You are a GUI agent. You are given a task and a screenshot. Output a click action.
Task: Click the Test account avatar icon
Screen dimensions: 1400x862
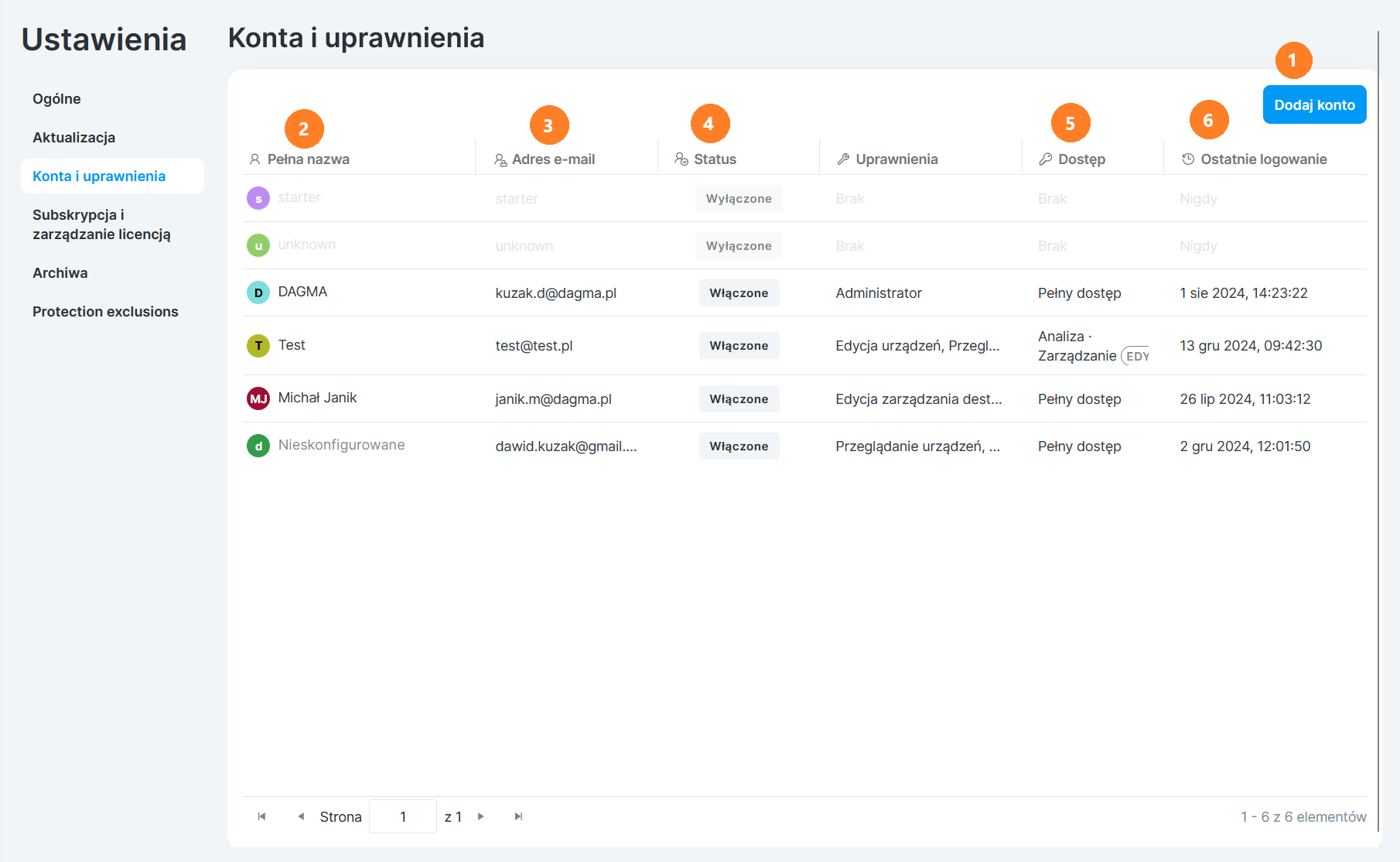[x=258, y=346]
